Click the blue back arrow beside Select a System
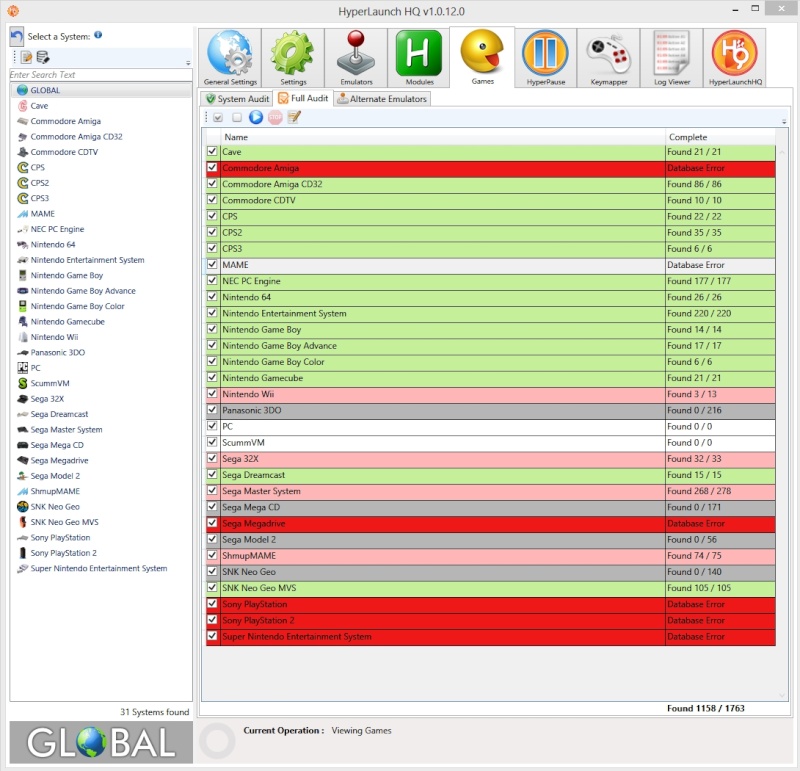 (x=16, y=37)
